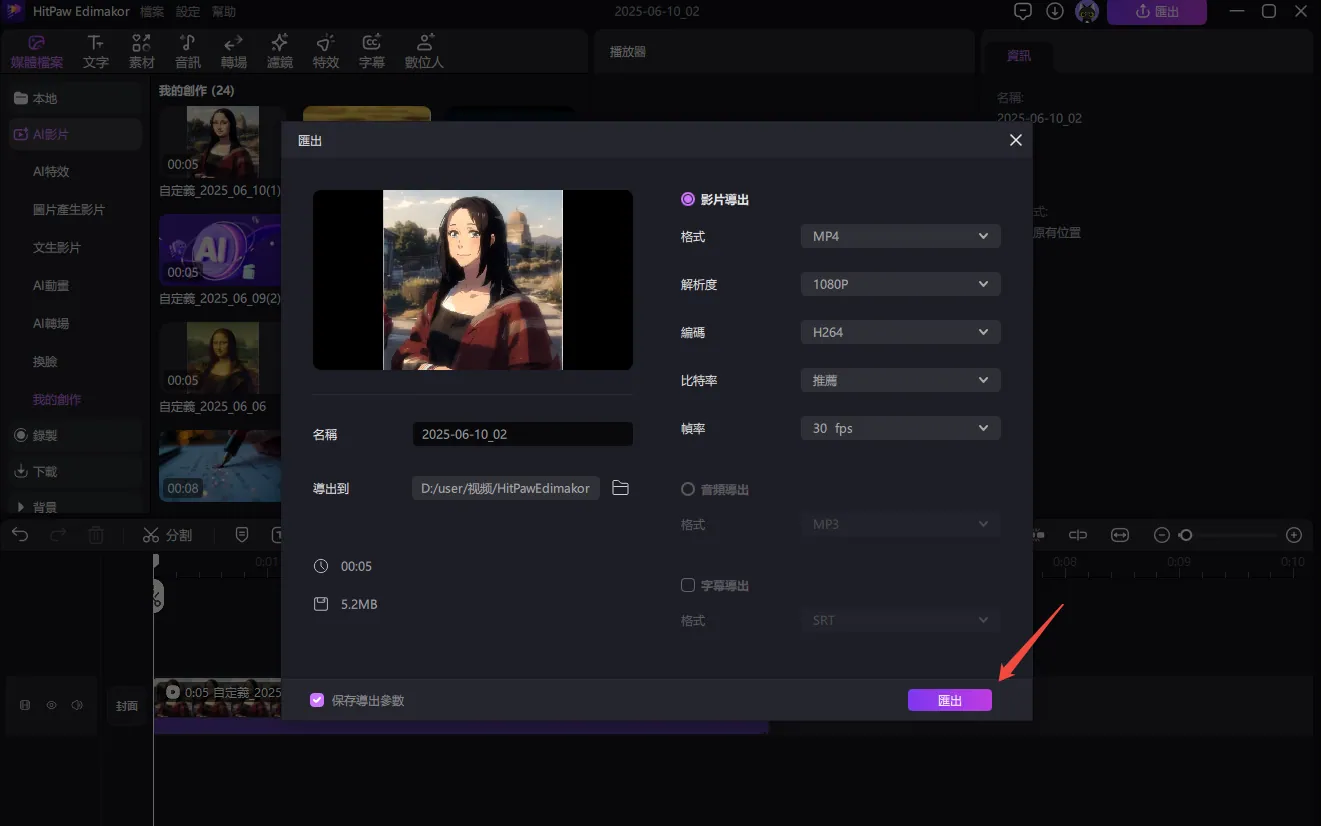Select the 音頻導出 audio export radio
Screen dimensions: 1321x826
[687, 489]
